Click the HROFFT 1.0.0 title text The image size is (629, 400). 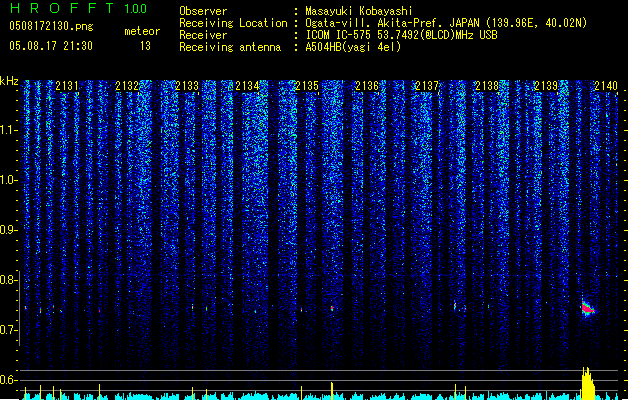pos(79,8)
